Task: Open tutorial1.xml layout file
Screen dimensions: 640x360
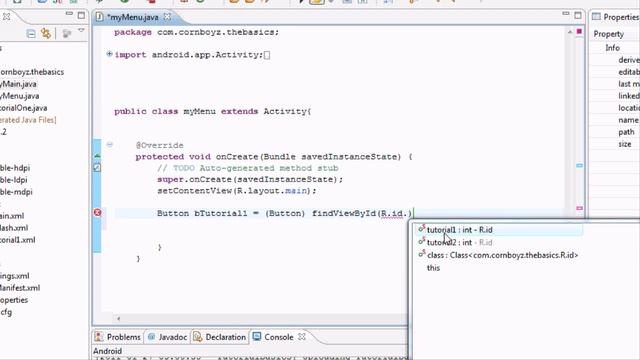Action: (x=18, y=240)
